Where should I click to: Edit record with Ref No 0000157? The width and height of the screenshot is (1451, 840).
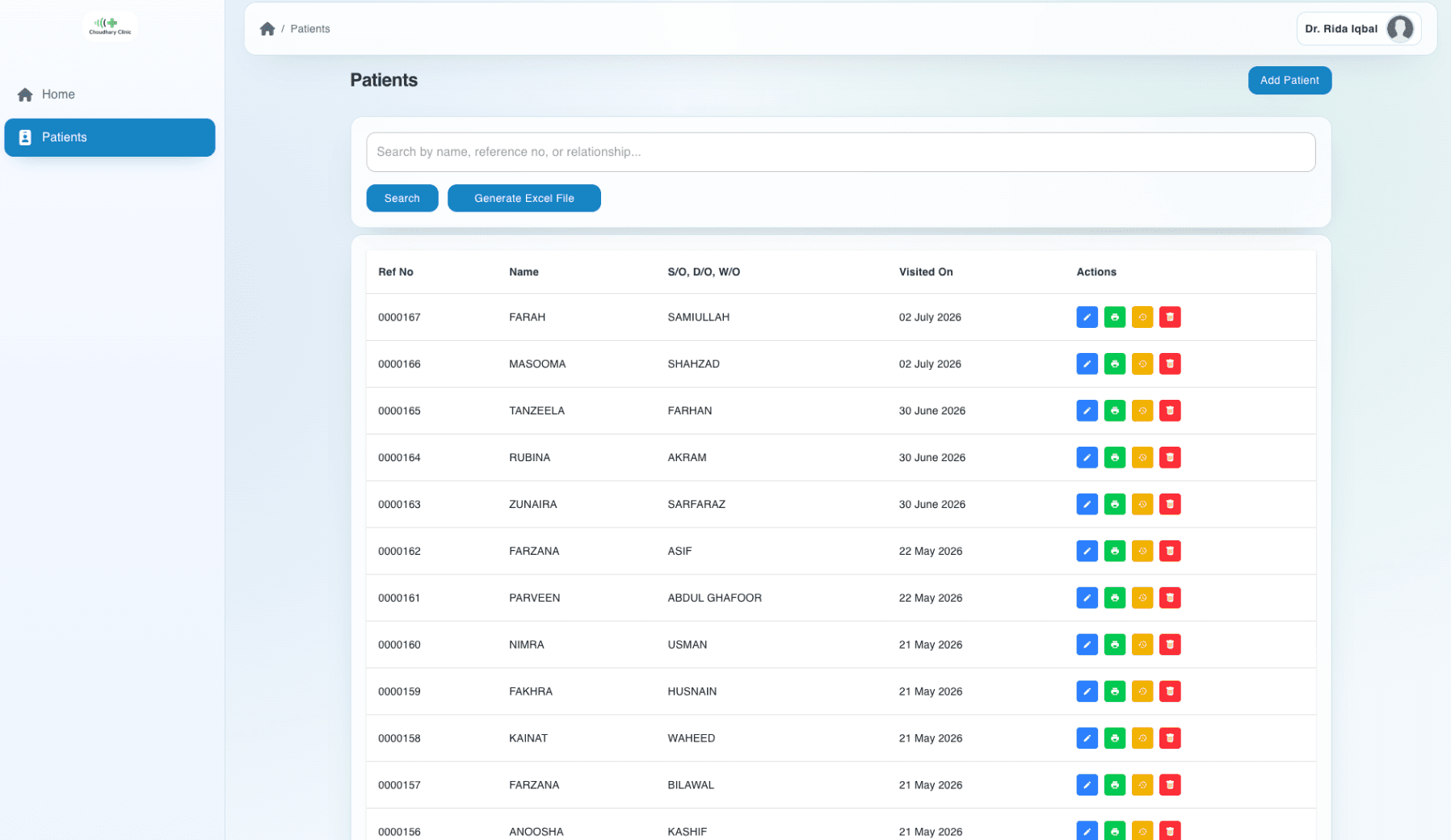click(x=1087, y=786)
